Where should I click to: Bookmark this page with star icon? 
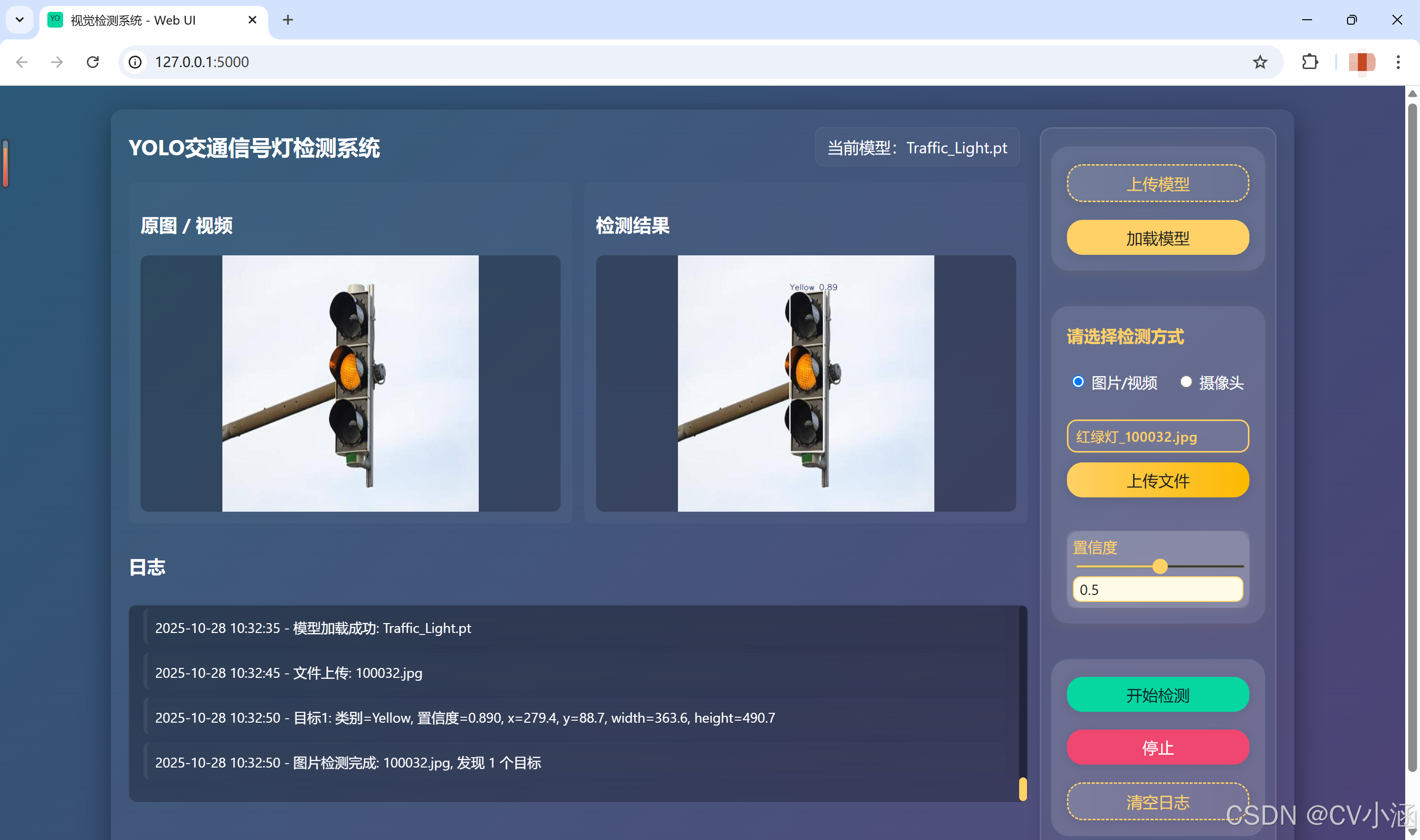pos(1259,62)
